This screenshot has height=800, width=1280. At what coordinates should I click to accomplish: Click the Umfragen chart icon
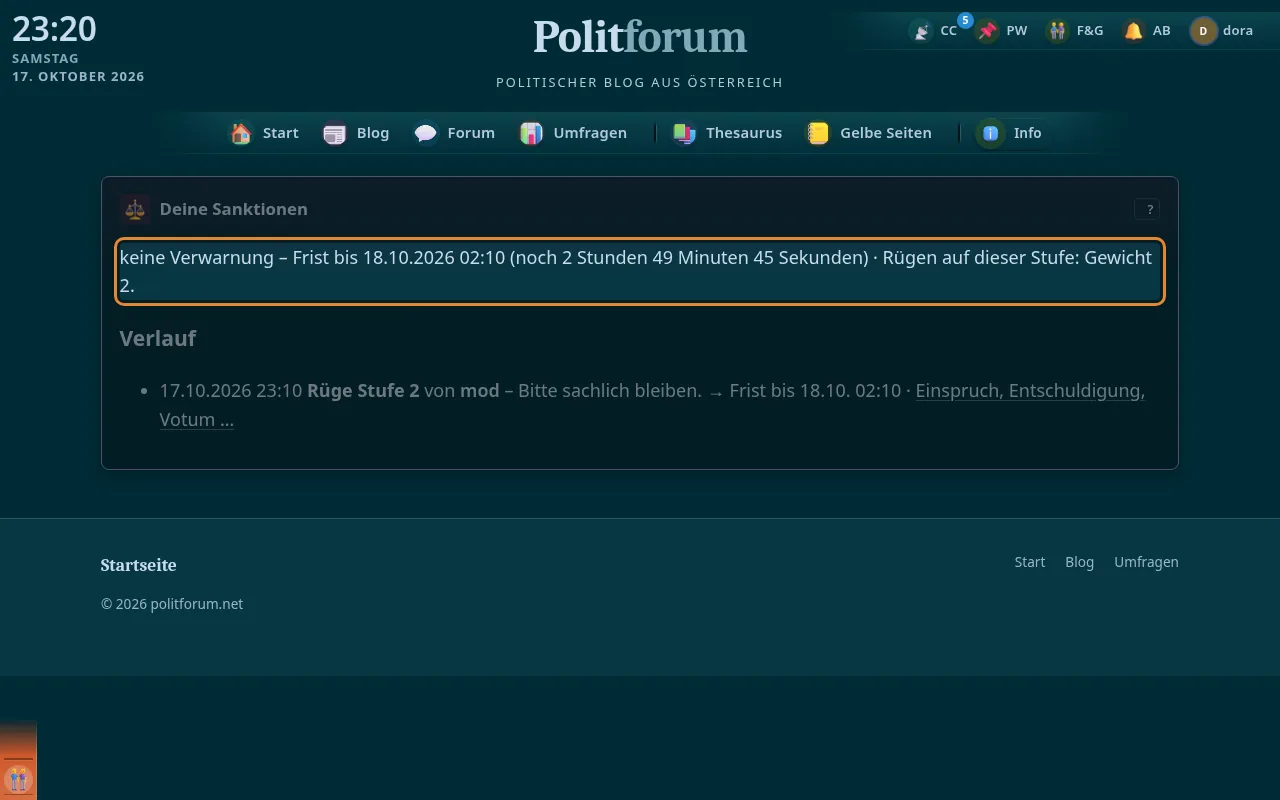coord(531,133)
